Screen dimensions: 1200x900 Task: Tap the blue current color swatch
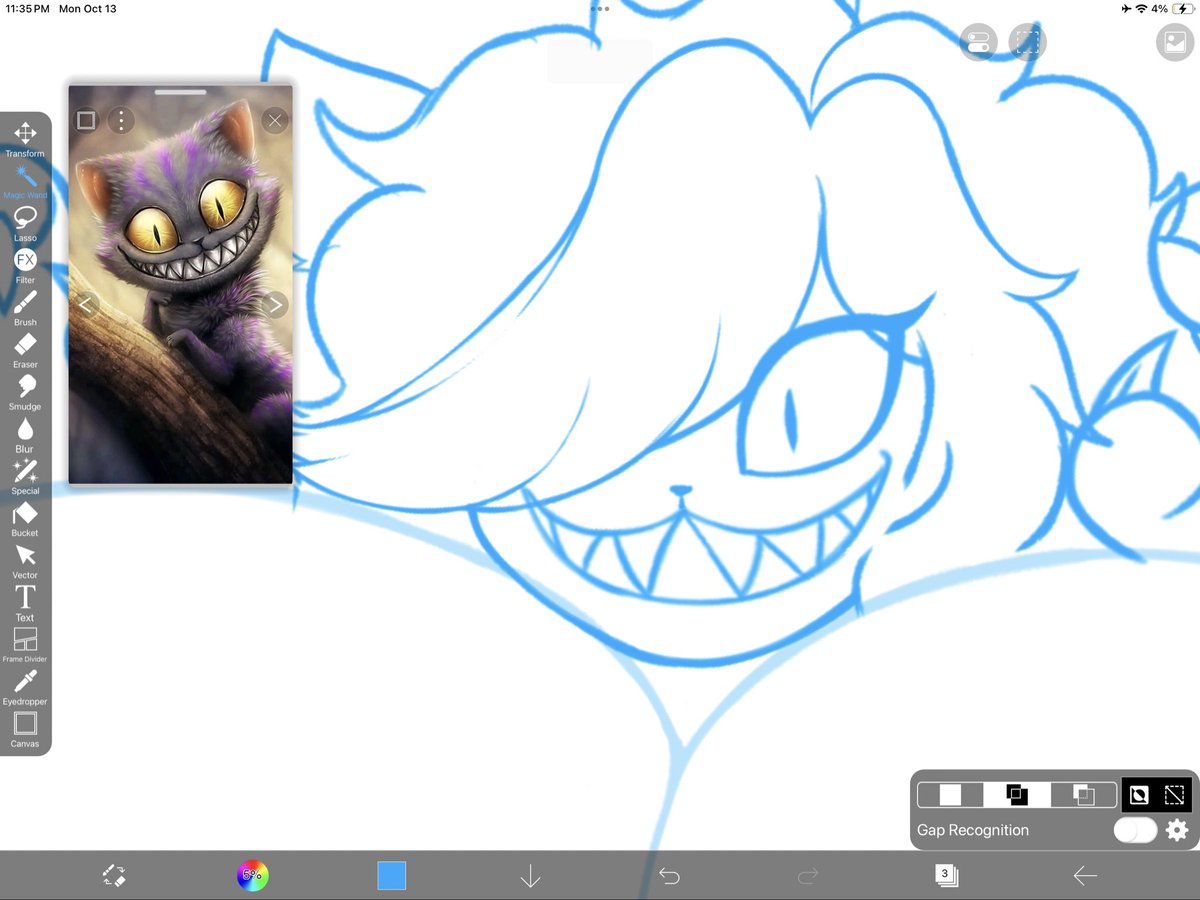392,876
